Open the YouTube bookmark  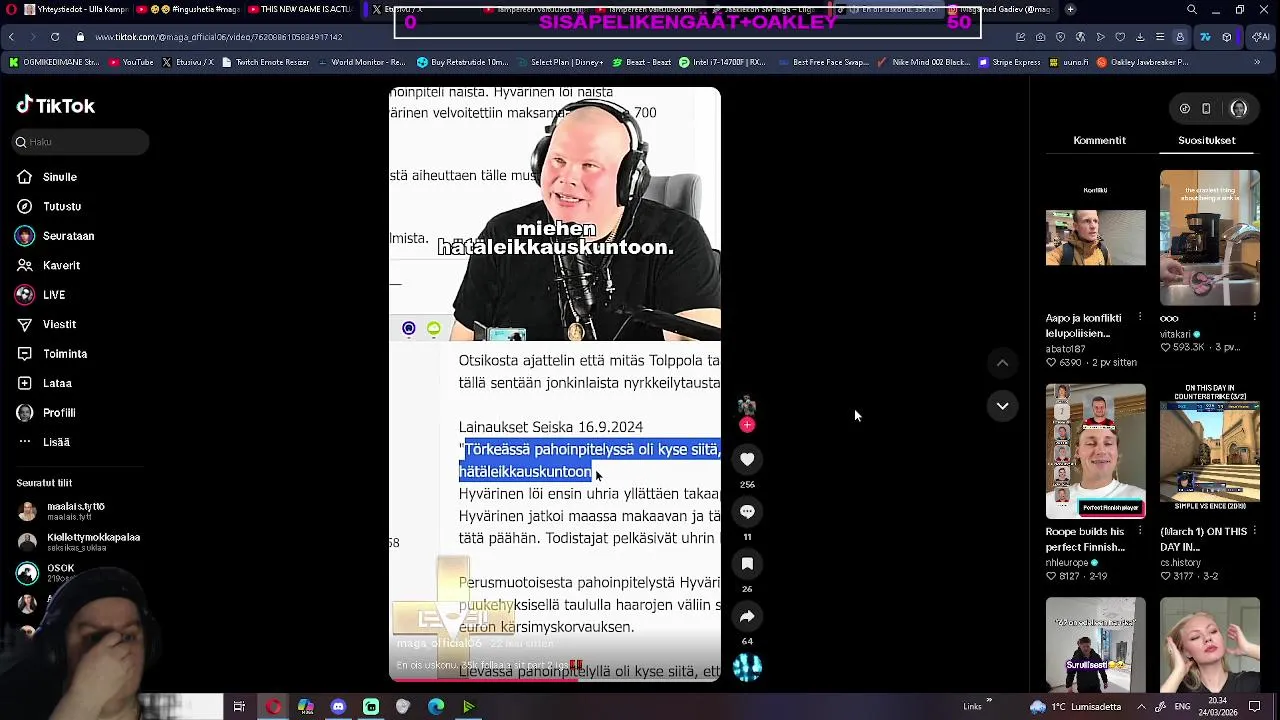click(x=131, y=62)
